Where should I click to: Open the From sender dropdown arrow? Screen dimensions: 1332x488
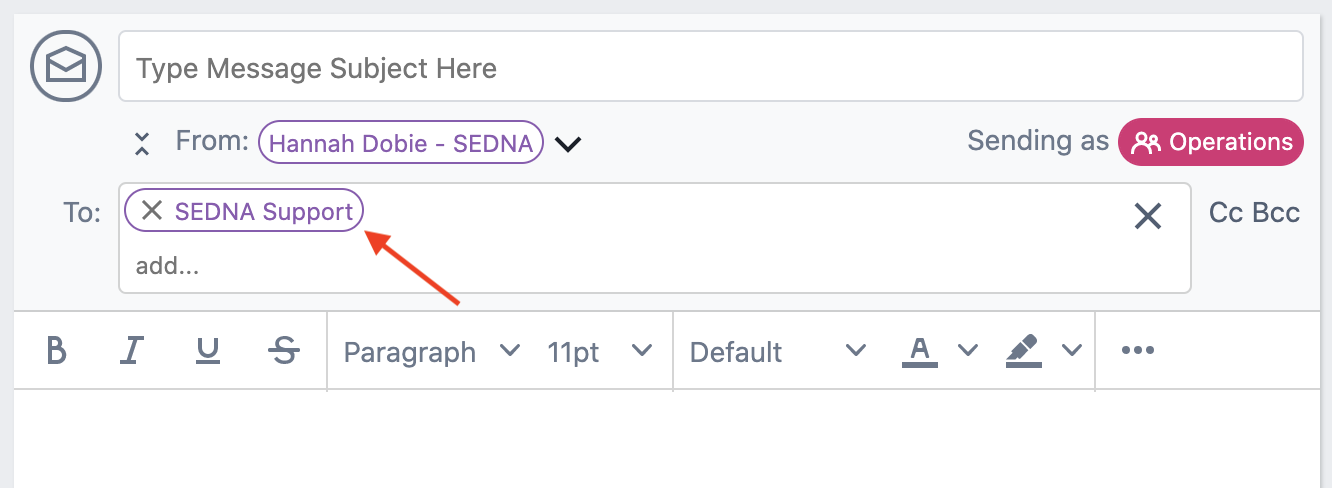point(568,144)
